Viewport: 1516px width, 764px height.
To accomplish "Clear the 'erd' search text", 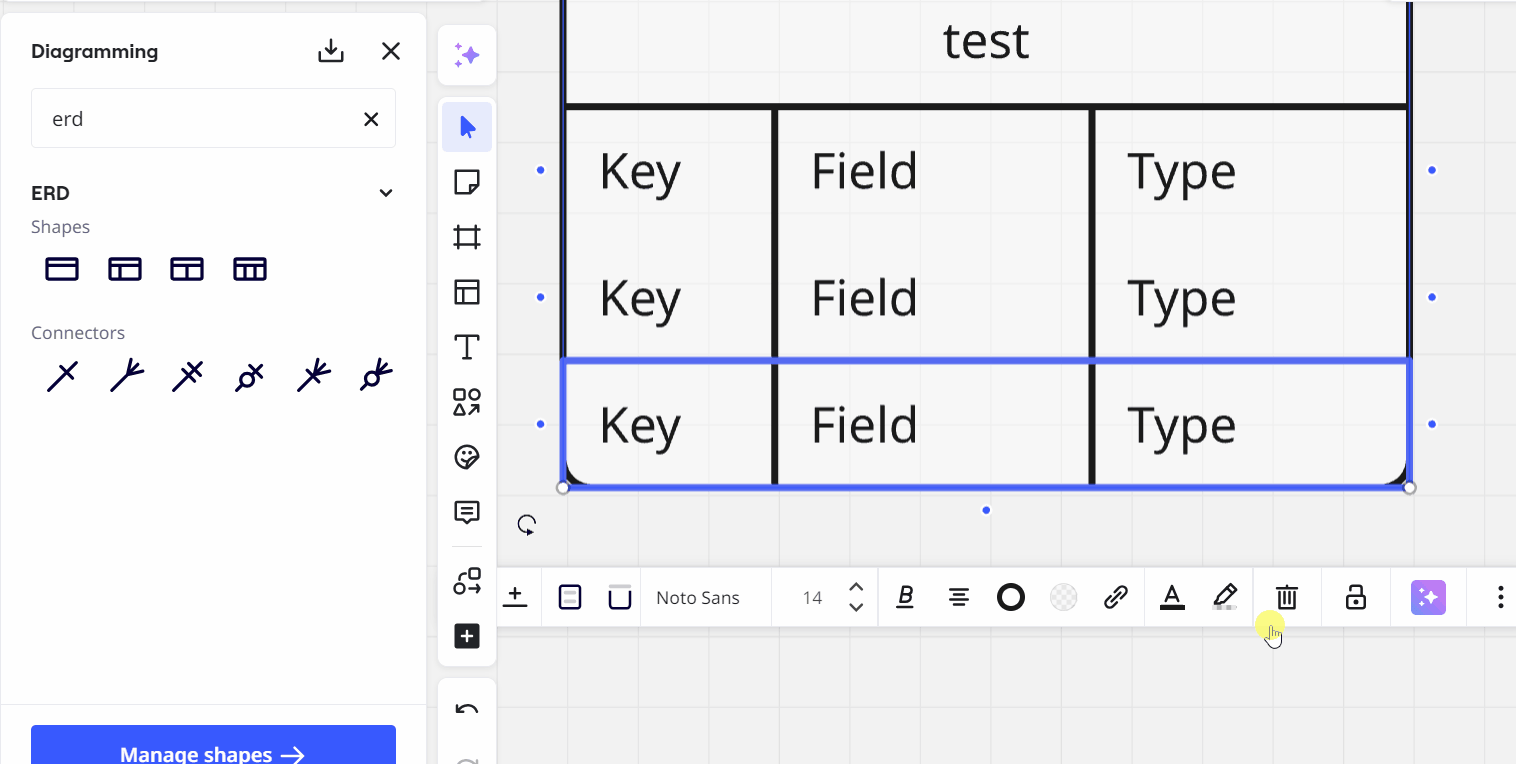I will pyautogui.click(x=371, y=119).
